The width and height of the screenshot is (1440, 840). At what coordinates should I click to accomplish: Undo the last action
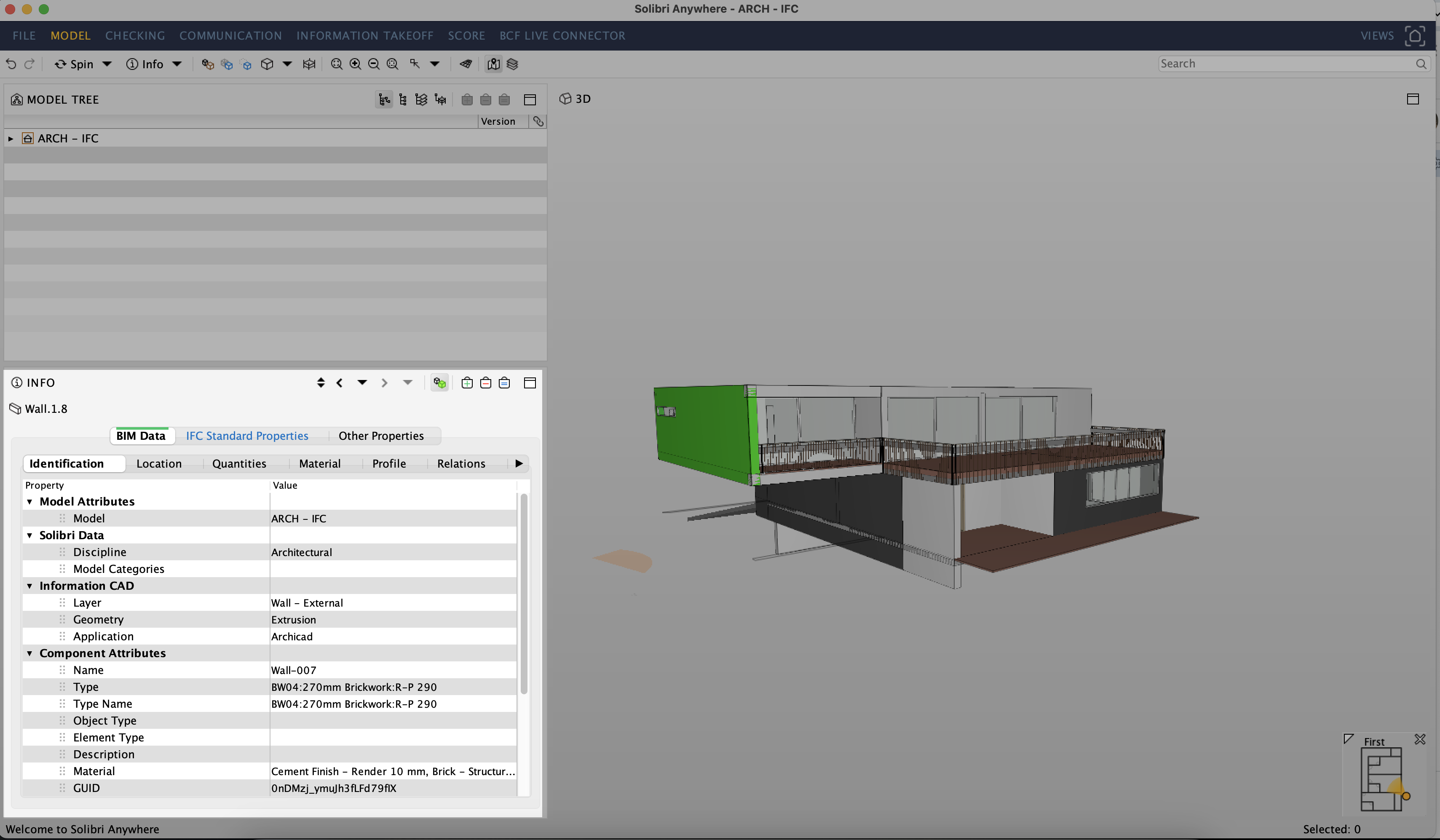[x=11, y=64]
